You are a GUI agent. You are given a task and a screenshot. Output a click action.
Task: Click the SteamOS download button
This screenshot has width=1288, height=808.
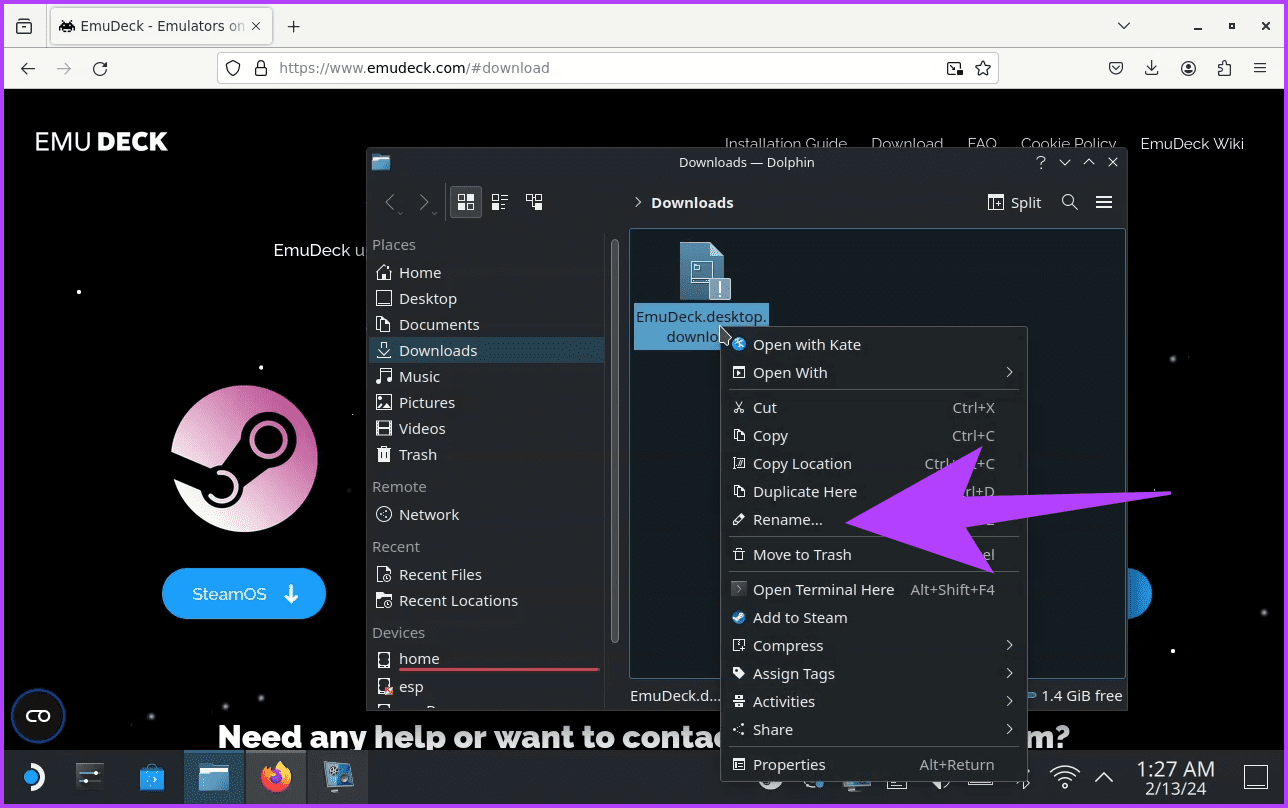pos(243,593)
